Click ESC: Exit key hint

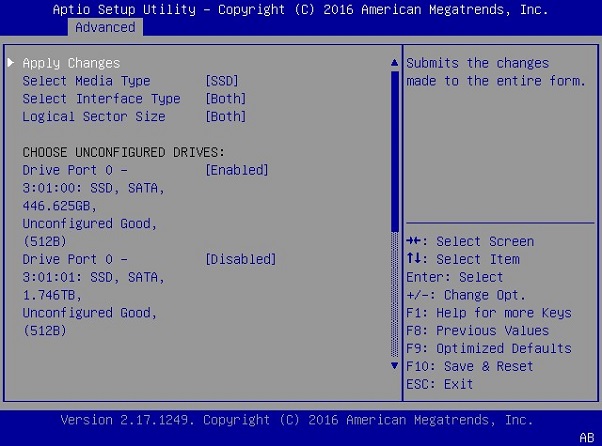point(440,384)
